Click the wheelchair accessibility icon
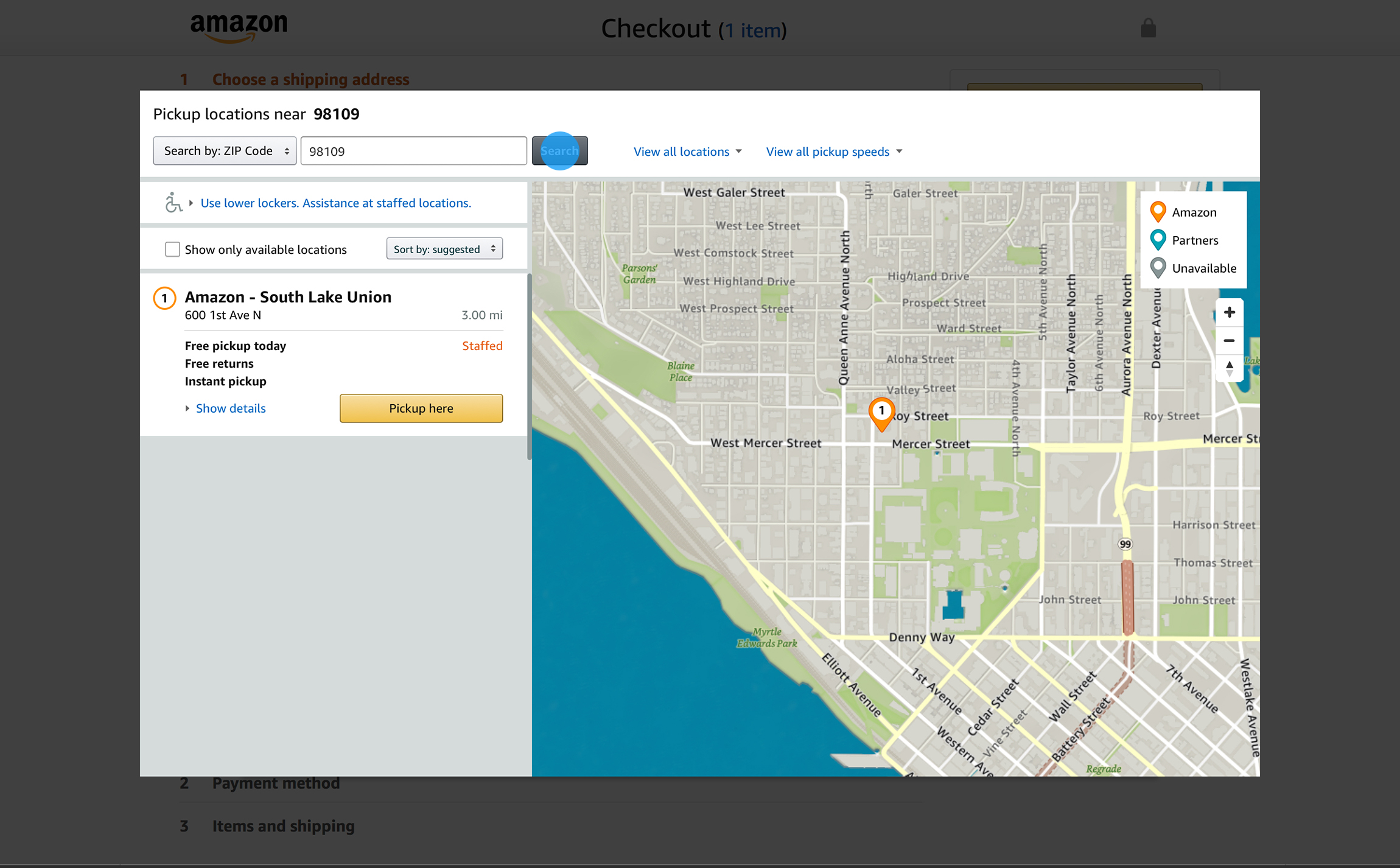Viewport: 1400px width, 868px height. [x=173, y=203]
